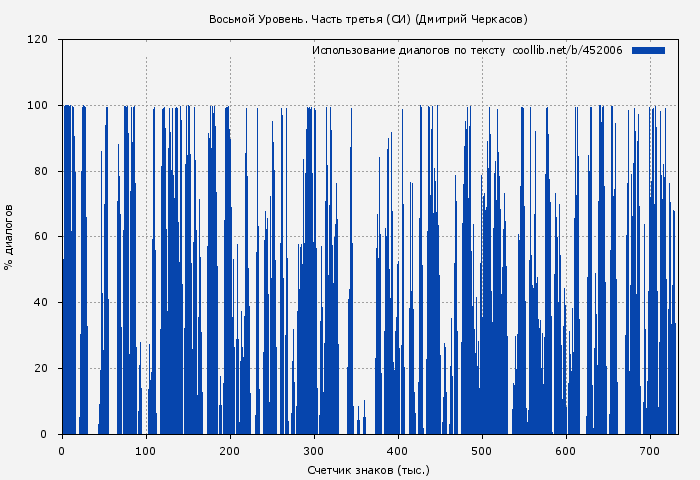Open the coollib.net/b/452006 legend link text
700x480 pixels.
pyautogui.click(x=567, y=50)
